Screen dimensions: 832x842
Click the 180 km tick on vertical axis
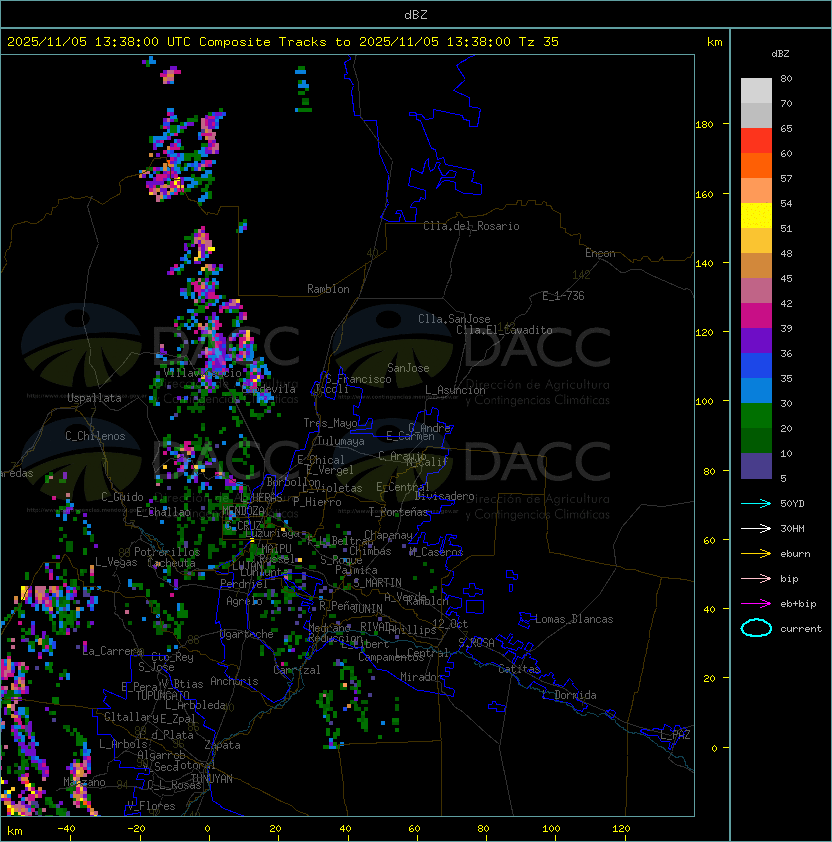tap(704, 125)
